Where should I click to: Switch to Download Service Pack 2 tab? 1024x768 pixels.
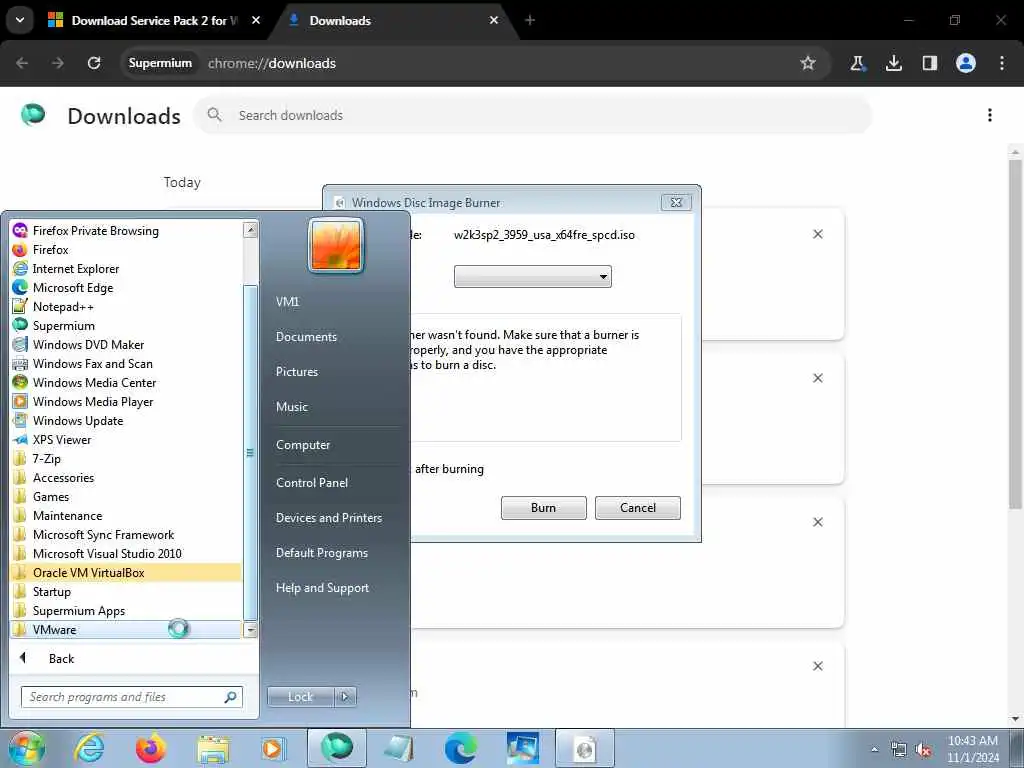tap(153, 20)
